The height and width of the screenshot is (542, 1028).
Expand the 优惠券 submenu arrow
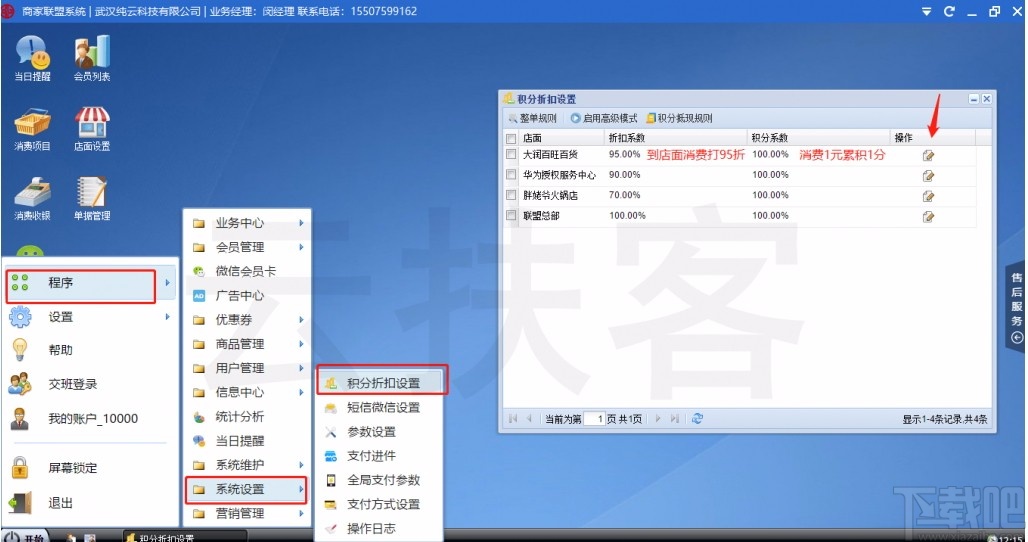pyautogui.click(x=301, y=320)
